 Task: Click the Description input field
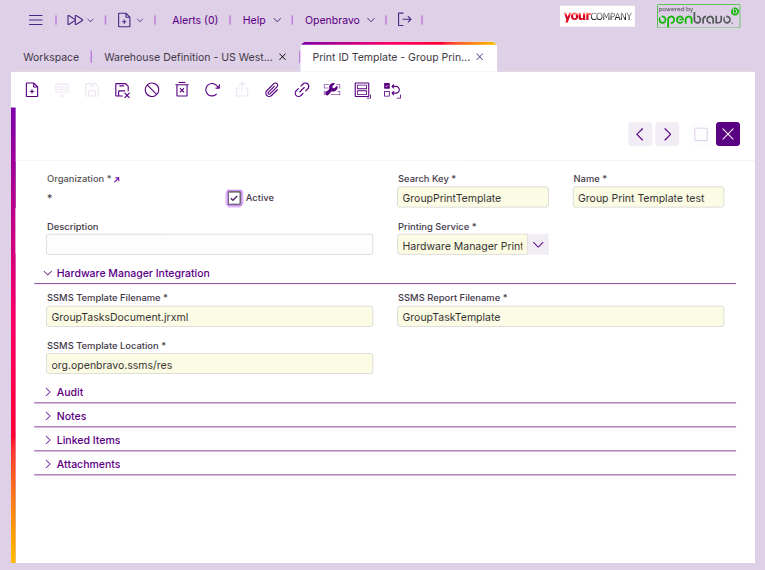coord(209,245)
